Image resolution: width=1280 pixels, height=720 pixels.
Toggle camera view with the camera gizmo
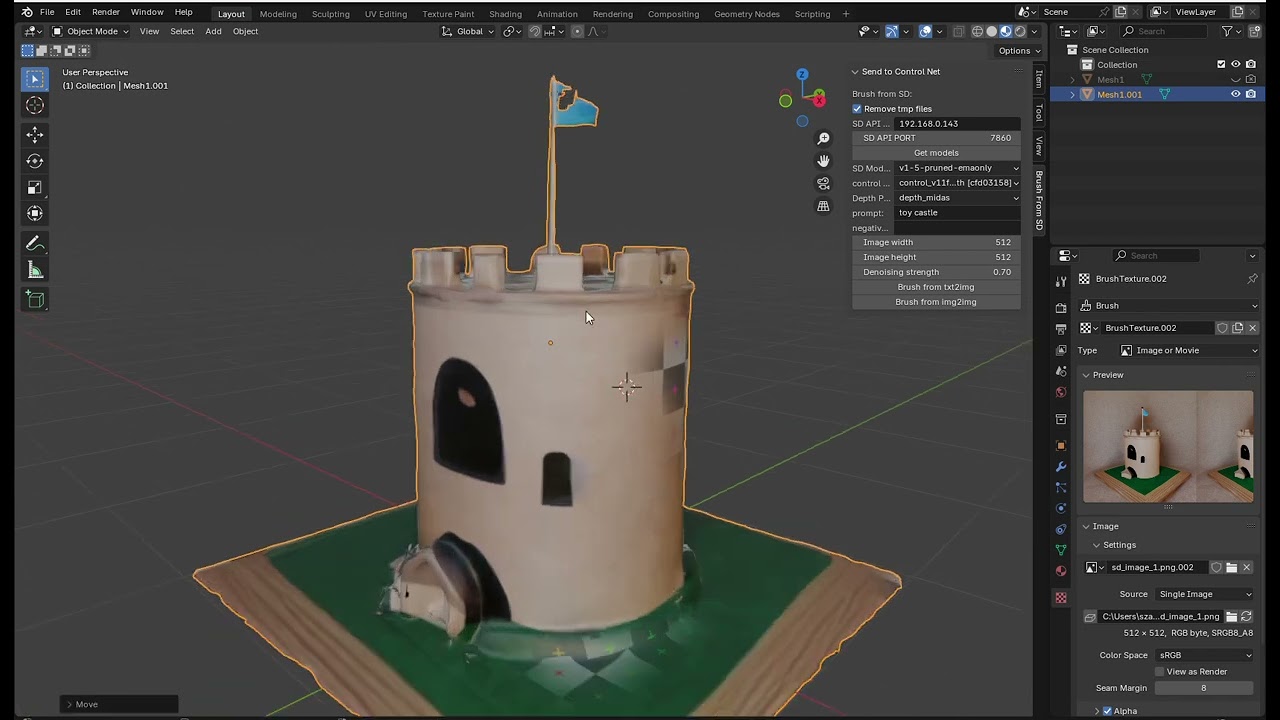pos(823,184)
